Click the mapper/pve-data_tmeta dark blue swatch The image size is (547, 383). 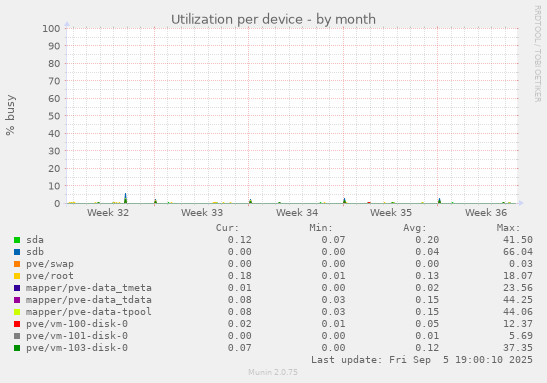pos(17,288)
